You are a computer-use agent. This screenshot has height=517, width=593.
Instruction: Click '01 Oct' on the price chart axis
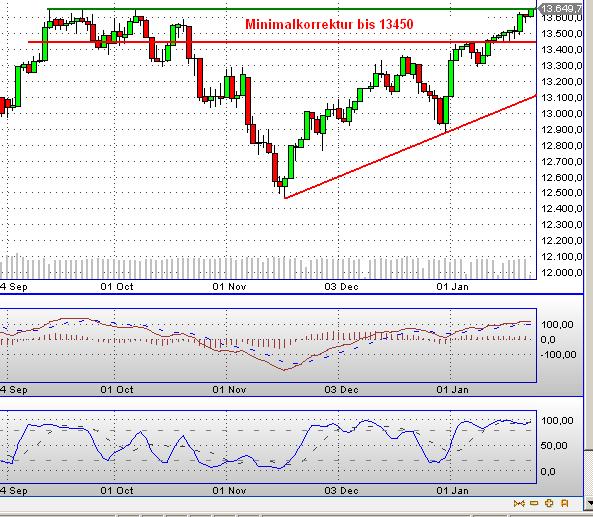tap(117, 287)
